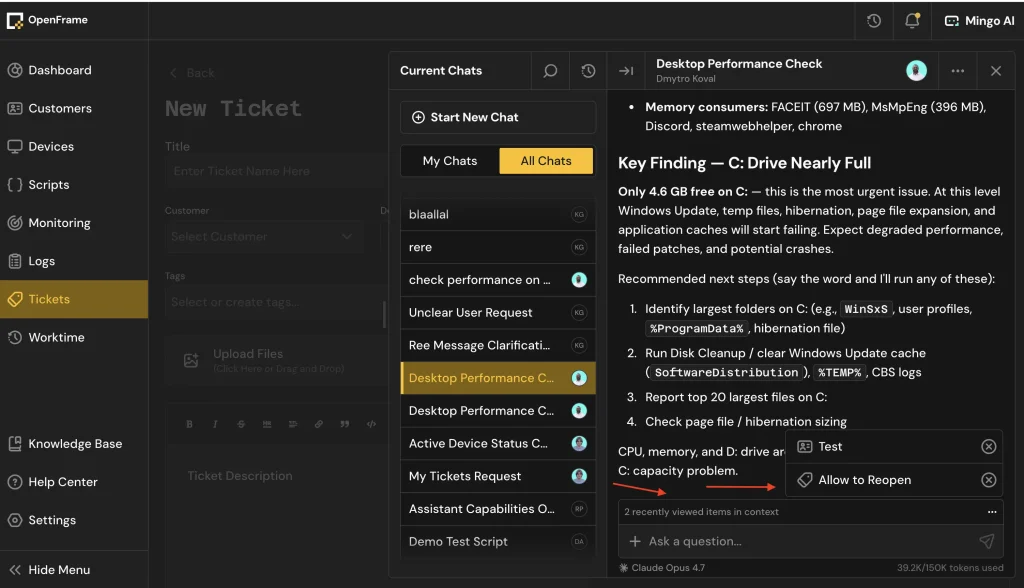This screenshot has width=1024, height=588.
Task: Open chat history icon in Current Chats
Action: click(588, 71)
